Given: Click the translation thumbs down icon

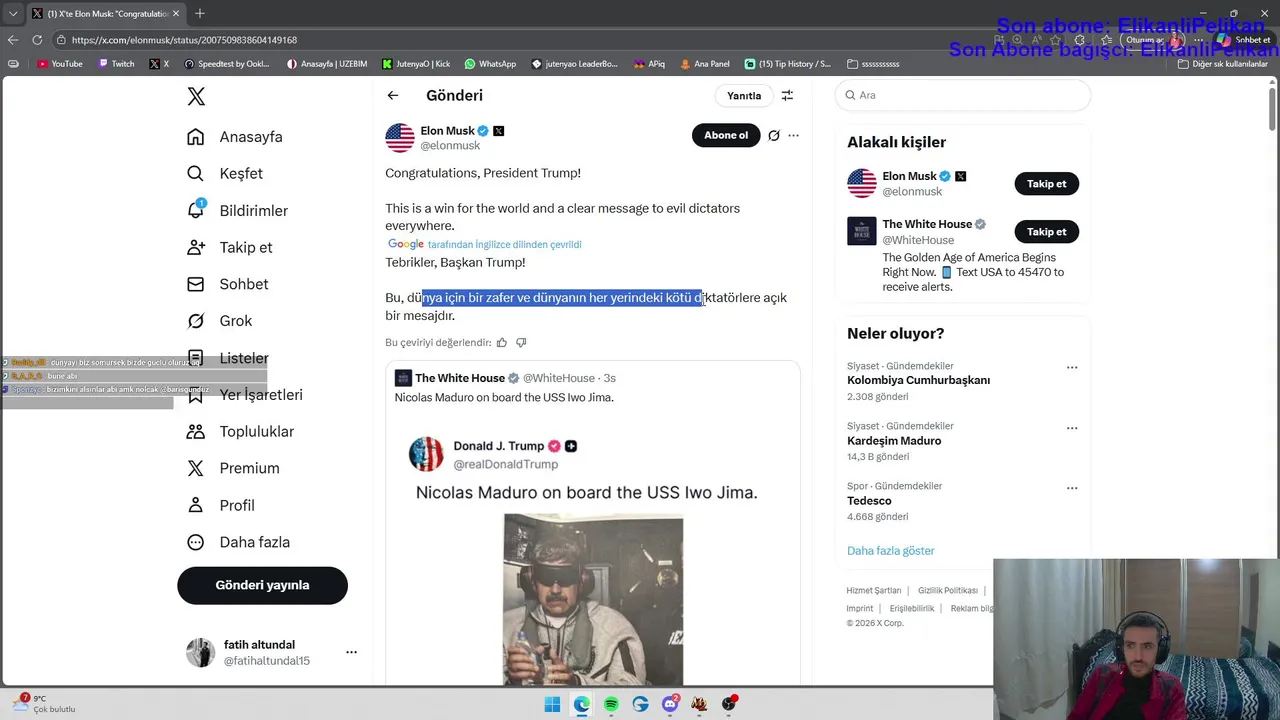Looking at the screenshot, I should (521, 343).
